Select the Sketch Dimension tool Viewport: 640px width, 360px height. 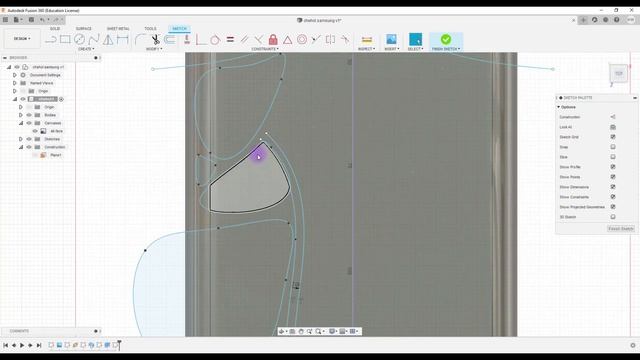122,40
